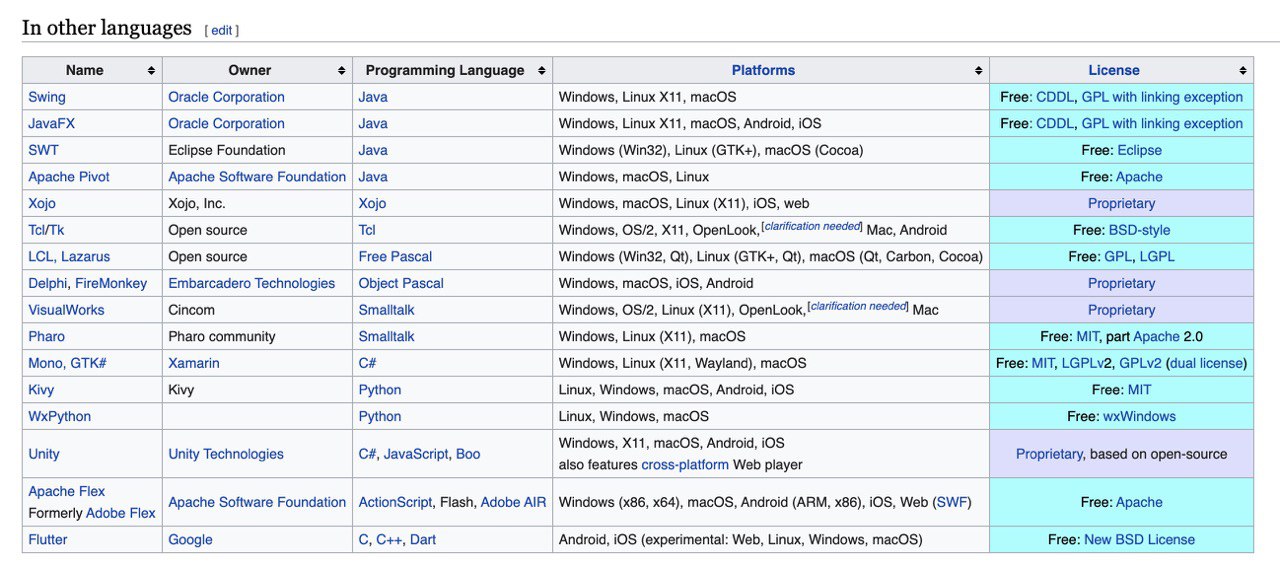
Task: Open clarification needed link in VisualWorks row
Action: pyautogui.click(x=858, y=307)
